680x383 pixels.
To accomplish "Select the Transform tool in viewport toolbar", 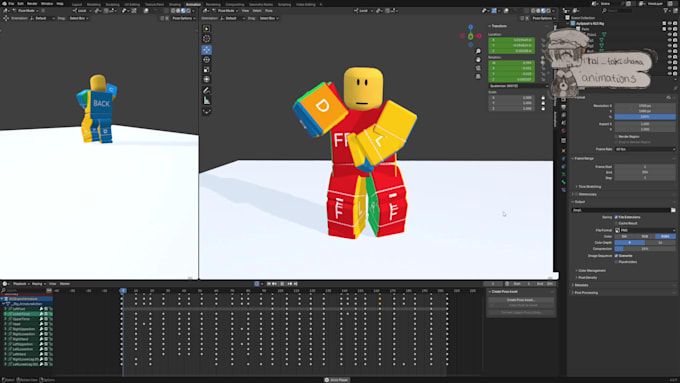I will 206,79.
